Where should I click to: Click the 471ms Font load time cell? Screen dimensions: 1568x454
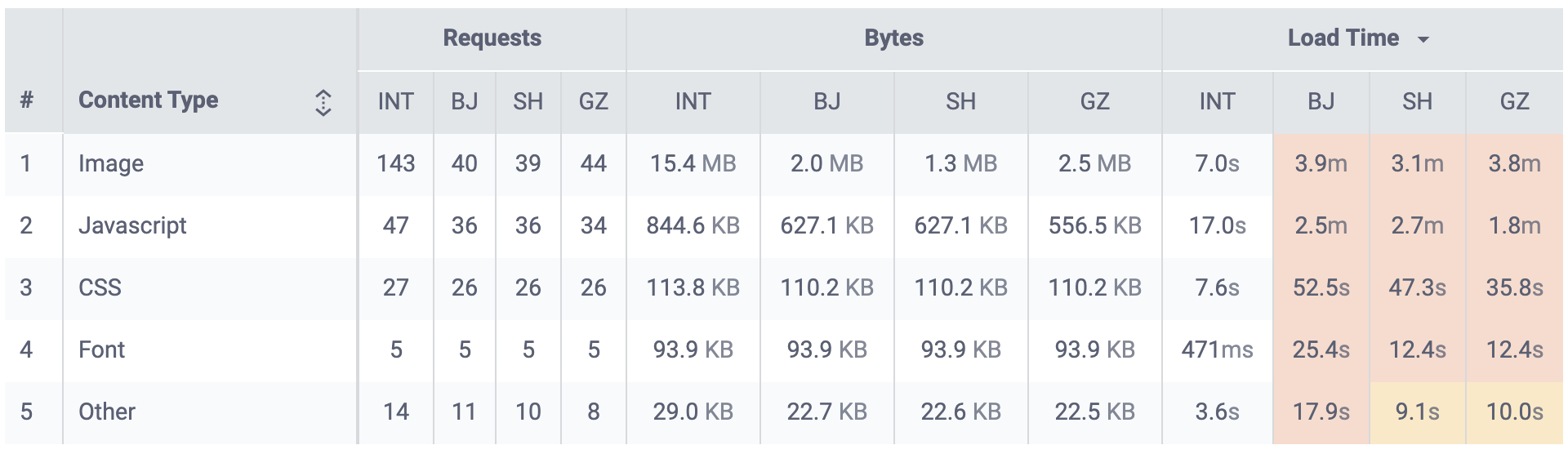click(x=1217, y=350)
